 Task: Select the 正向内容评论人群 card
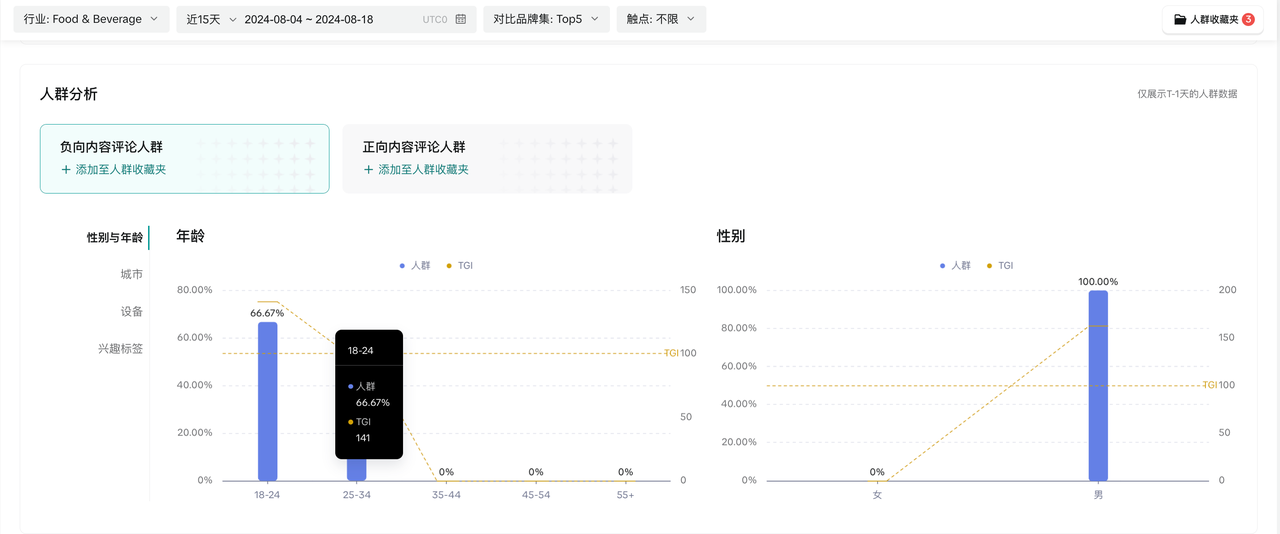coord(487,158)
